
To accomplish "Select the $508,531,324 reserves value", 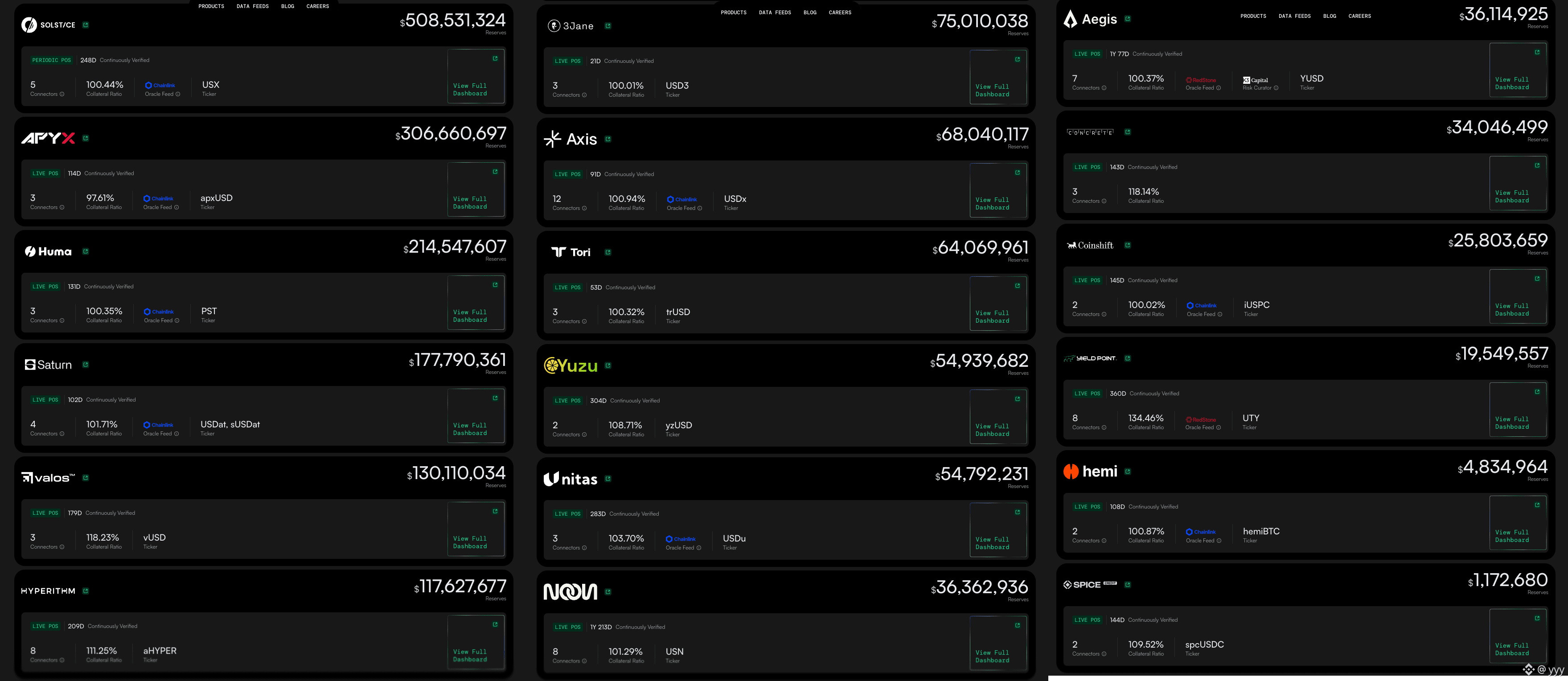I will click(452, 21).
